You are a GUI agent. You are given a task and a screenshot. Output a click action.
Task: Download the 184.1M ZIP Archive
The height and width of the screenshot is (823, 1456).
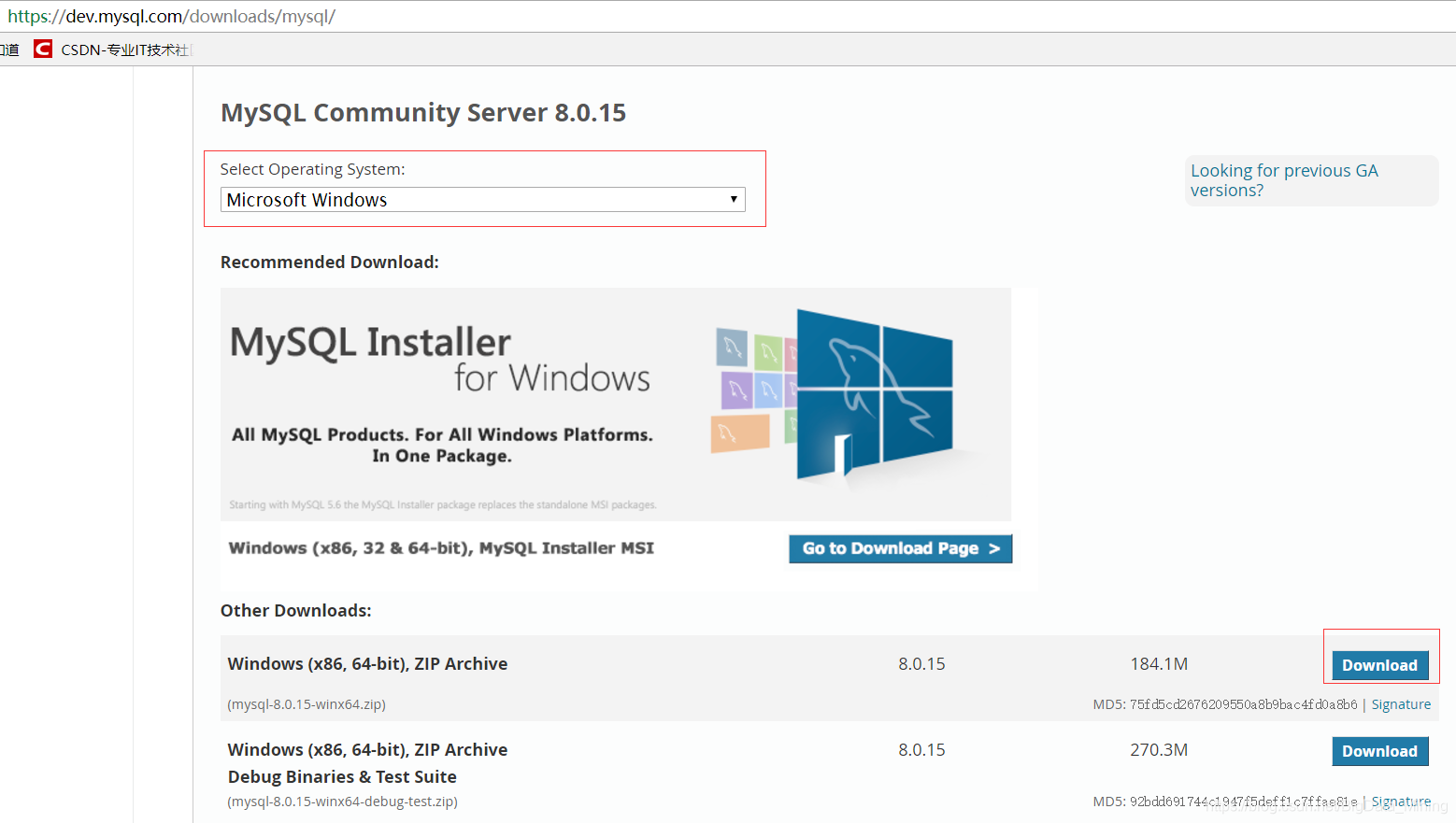coord(1379,665)
